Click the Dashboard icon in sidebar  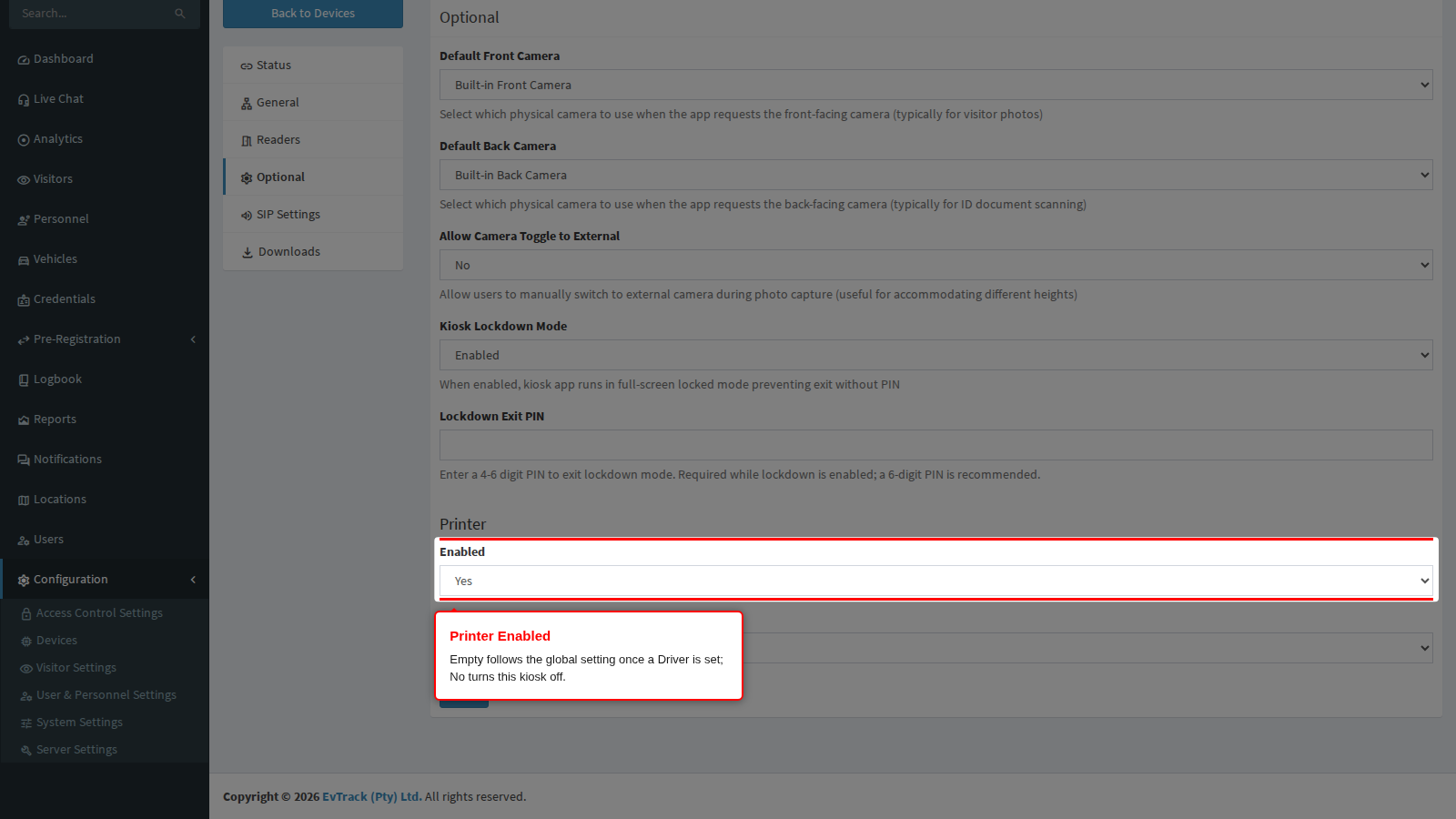[x=24, y=60]
